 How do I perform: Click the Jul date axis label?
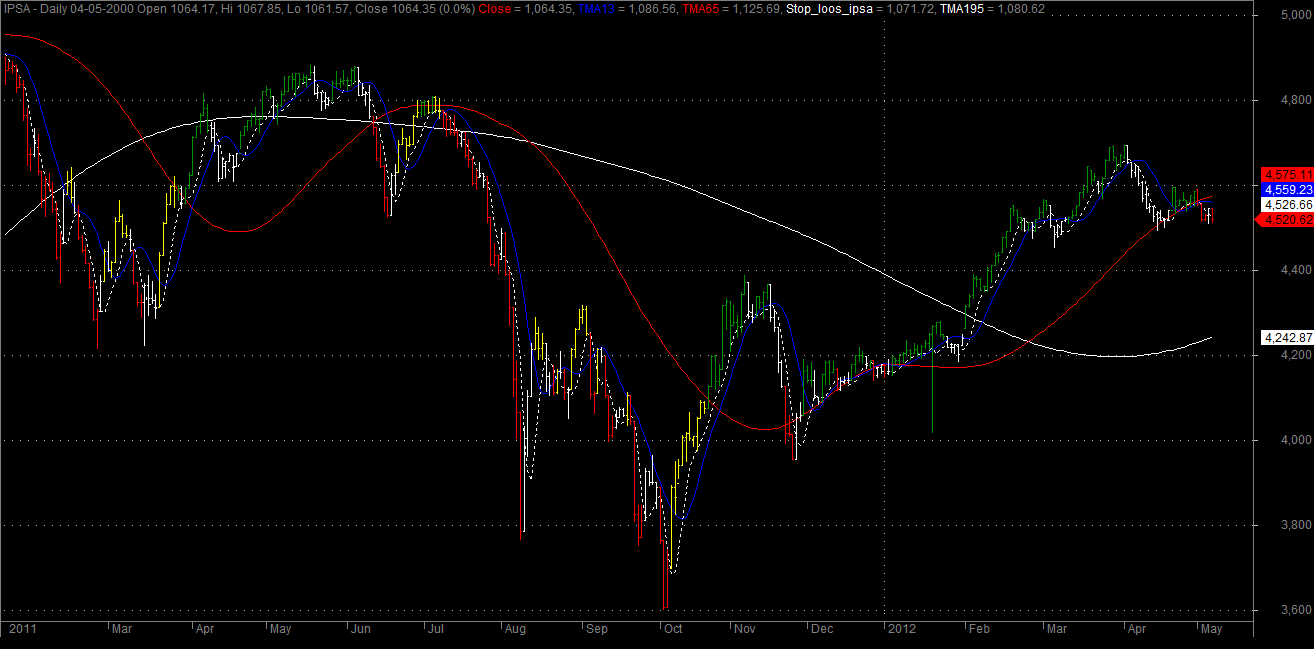(x=436, y=629)
